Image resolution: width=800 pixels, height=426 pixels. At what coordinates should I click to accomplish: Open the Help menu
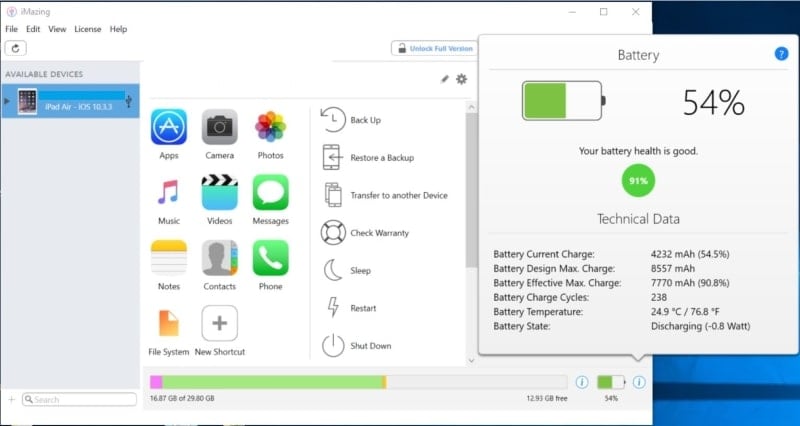pyautogui.click(x=118, y=29)
